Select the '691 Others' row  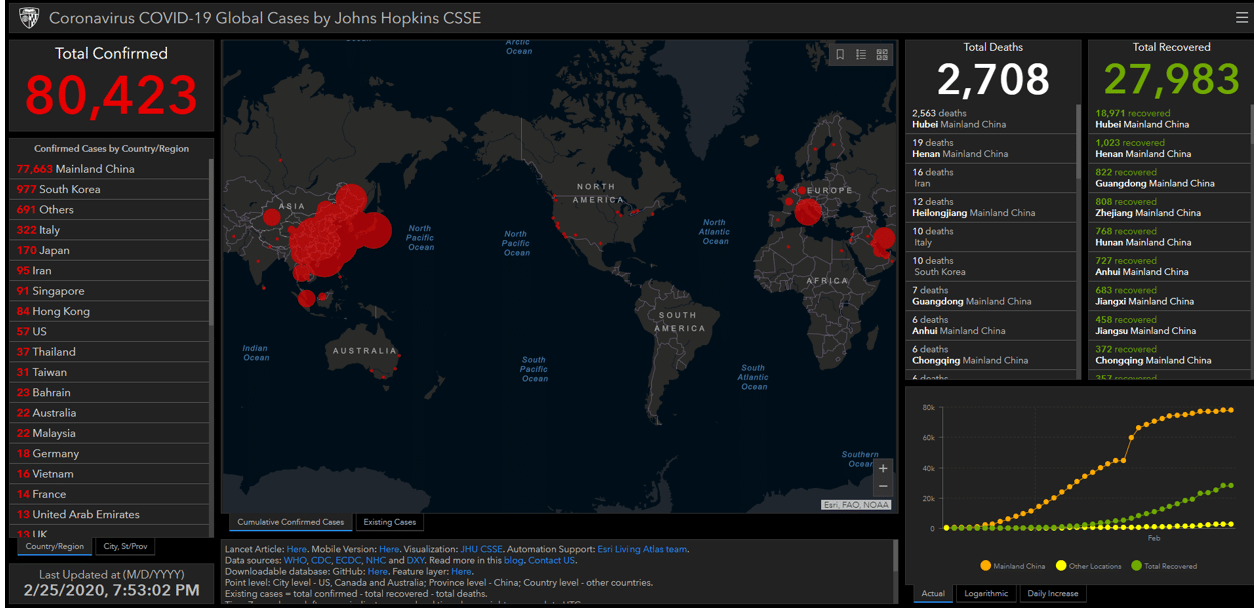coord(110,210)
